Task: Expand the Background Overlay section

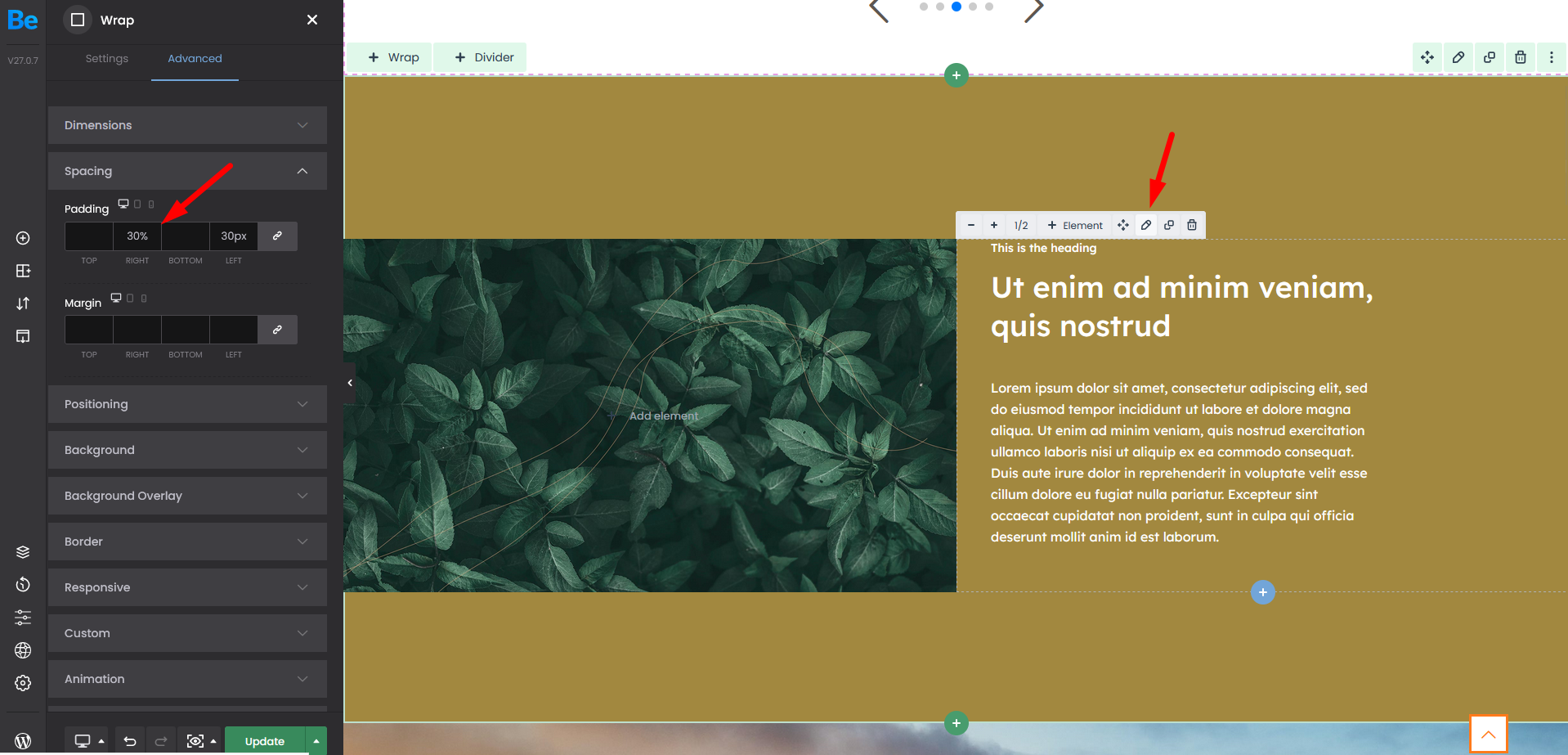Action: click(x=187, y=496)
